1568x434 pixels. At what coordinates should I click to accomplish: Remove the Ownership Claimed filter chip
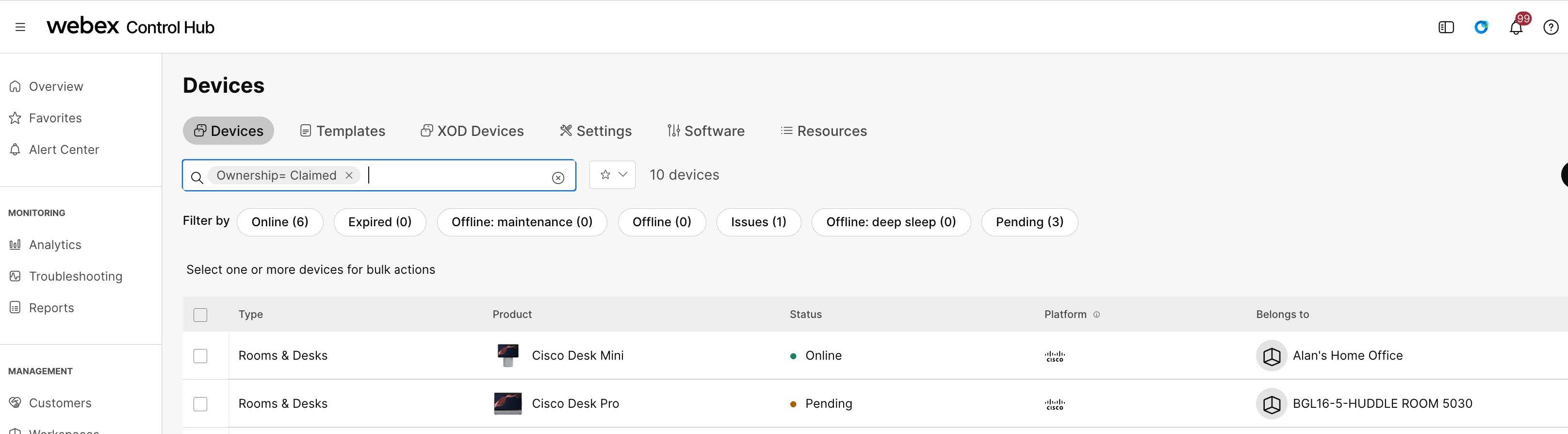[349, 175]
